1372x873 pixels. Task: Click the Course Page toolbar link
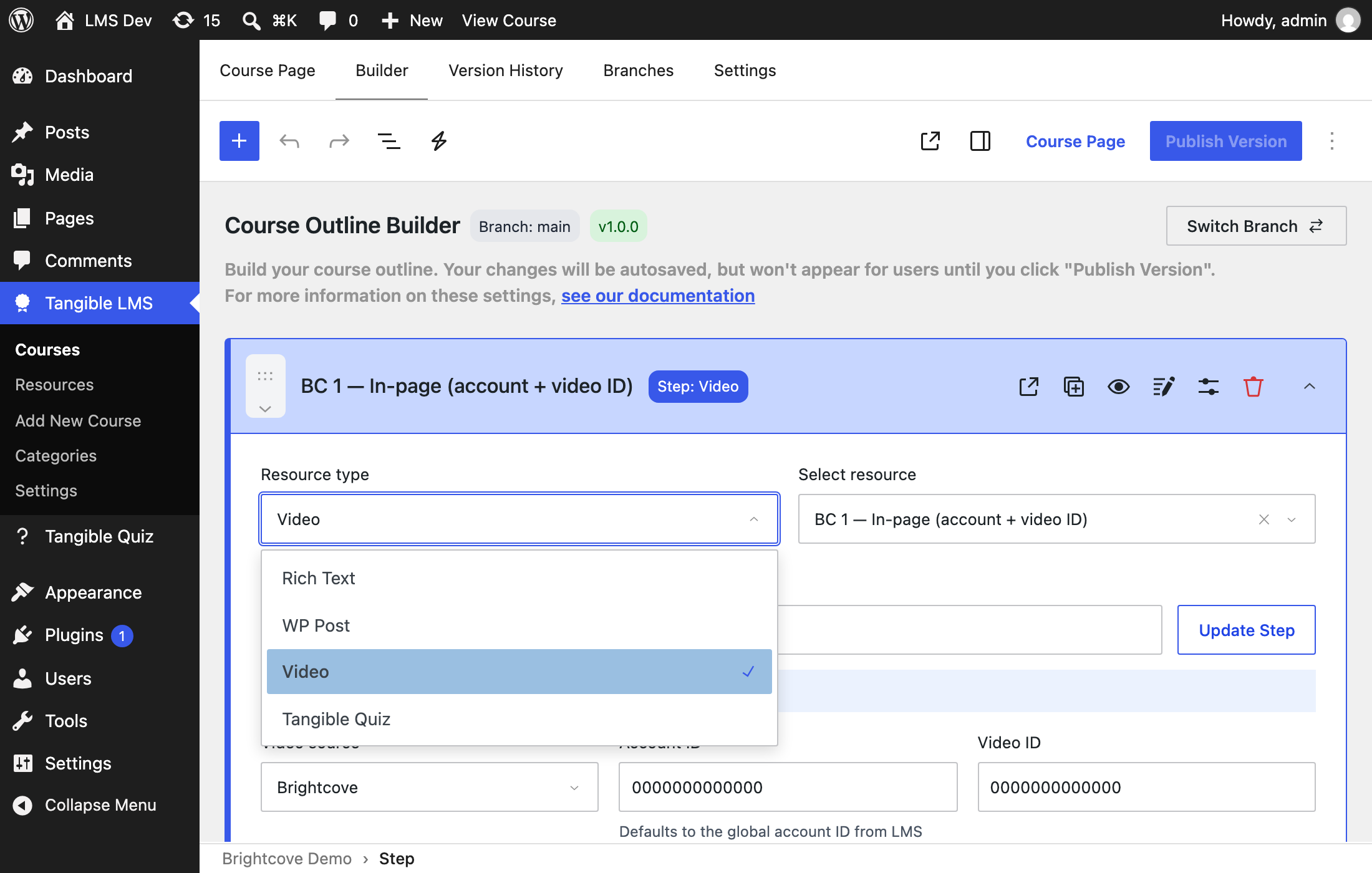(x=1076, y=142)
